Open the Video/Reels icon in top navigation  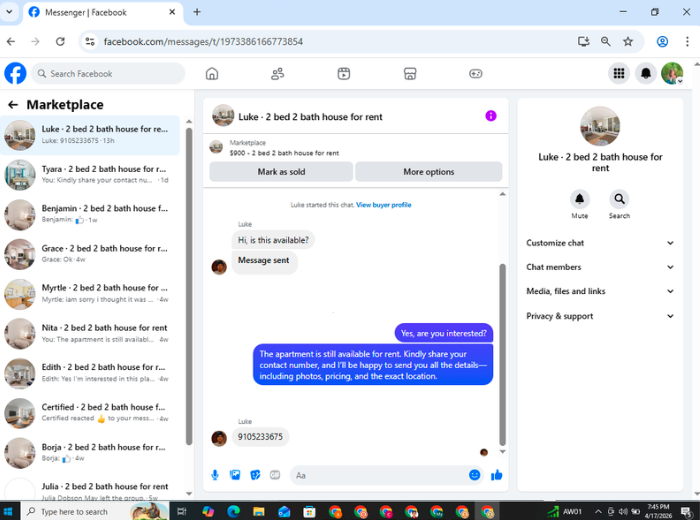343,74
